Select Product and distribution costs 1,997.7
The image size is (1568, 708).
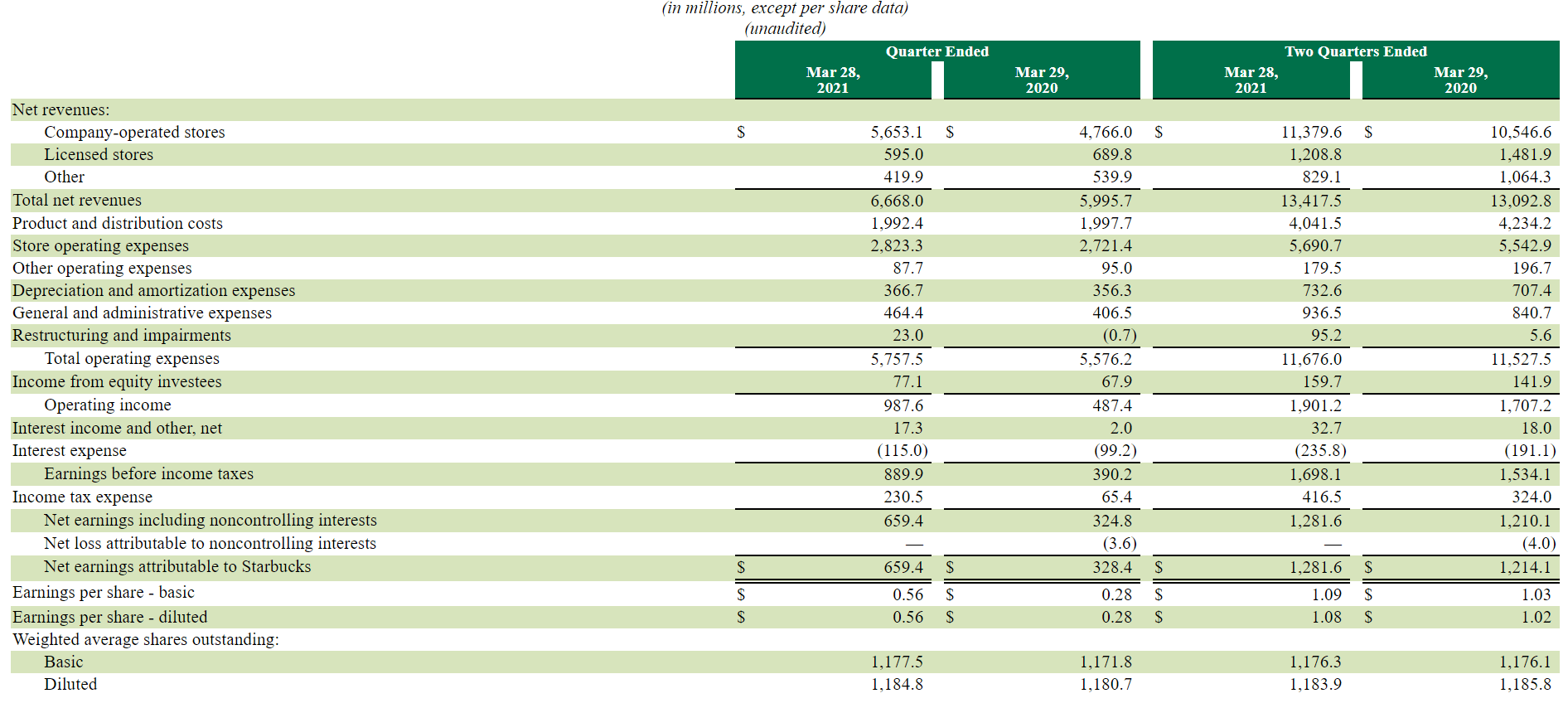(x=1106, y=223)
